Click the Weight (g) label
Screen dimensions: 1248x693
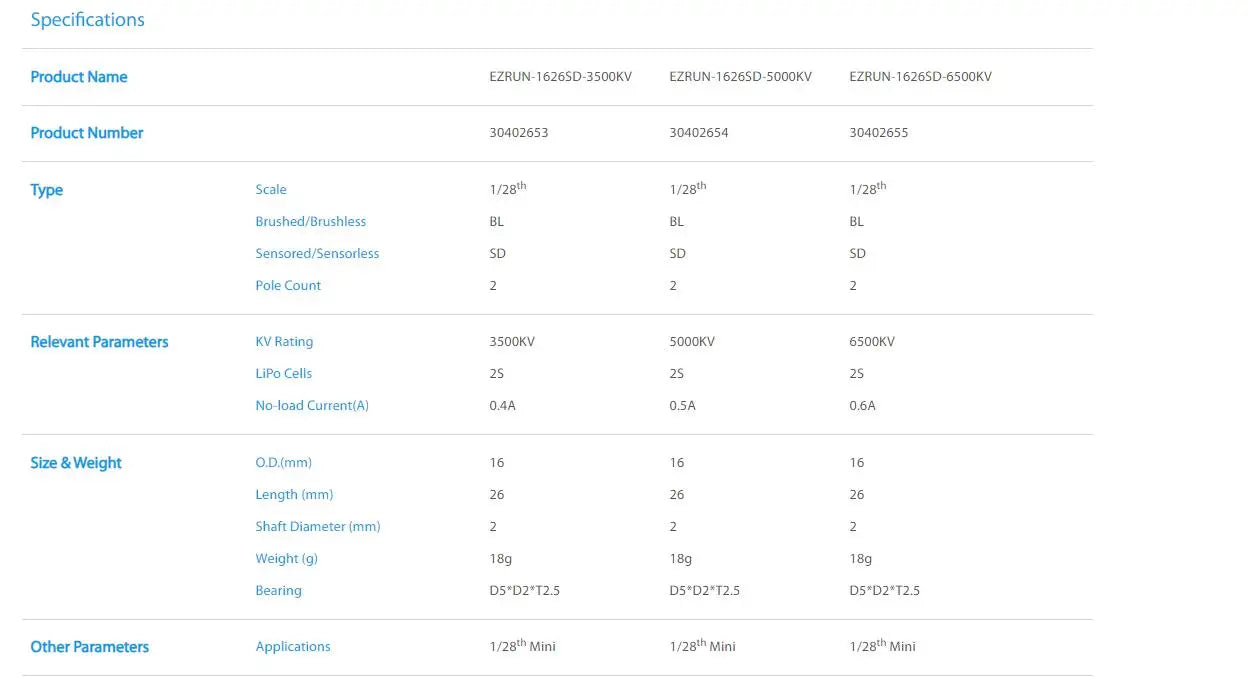[x=287, y=559]
